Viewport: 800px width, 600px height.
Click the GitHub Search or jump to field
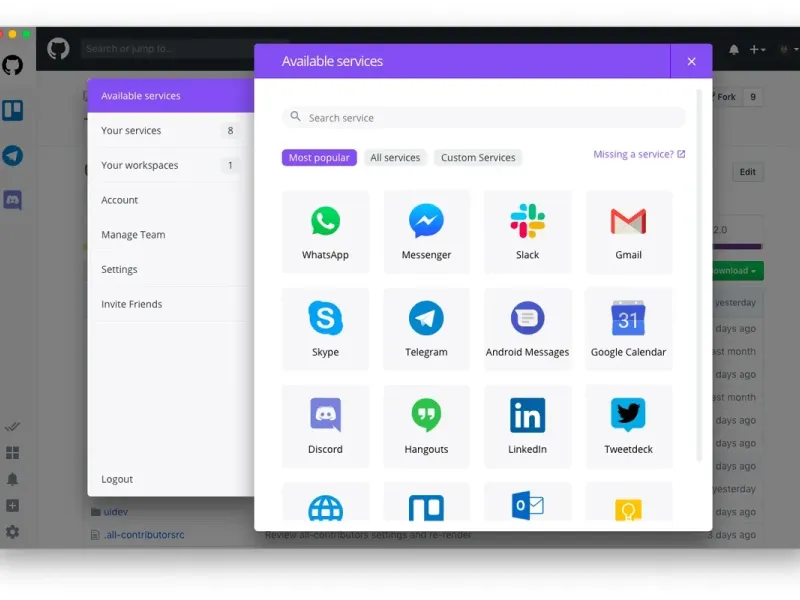(168, 49)
